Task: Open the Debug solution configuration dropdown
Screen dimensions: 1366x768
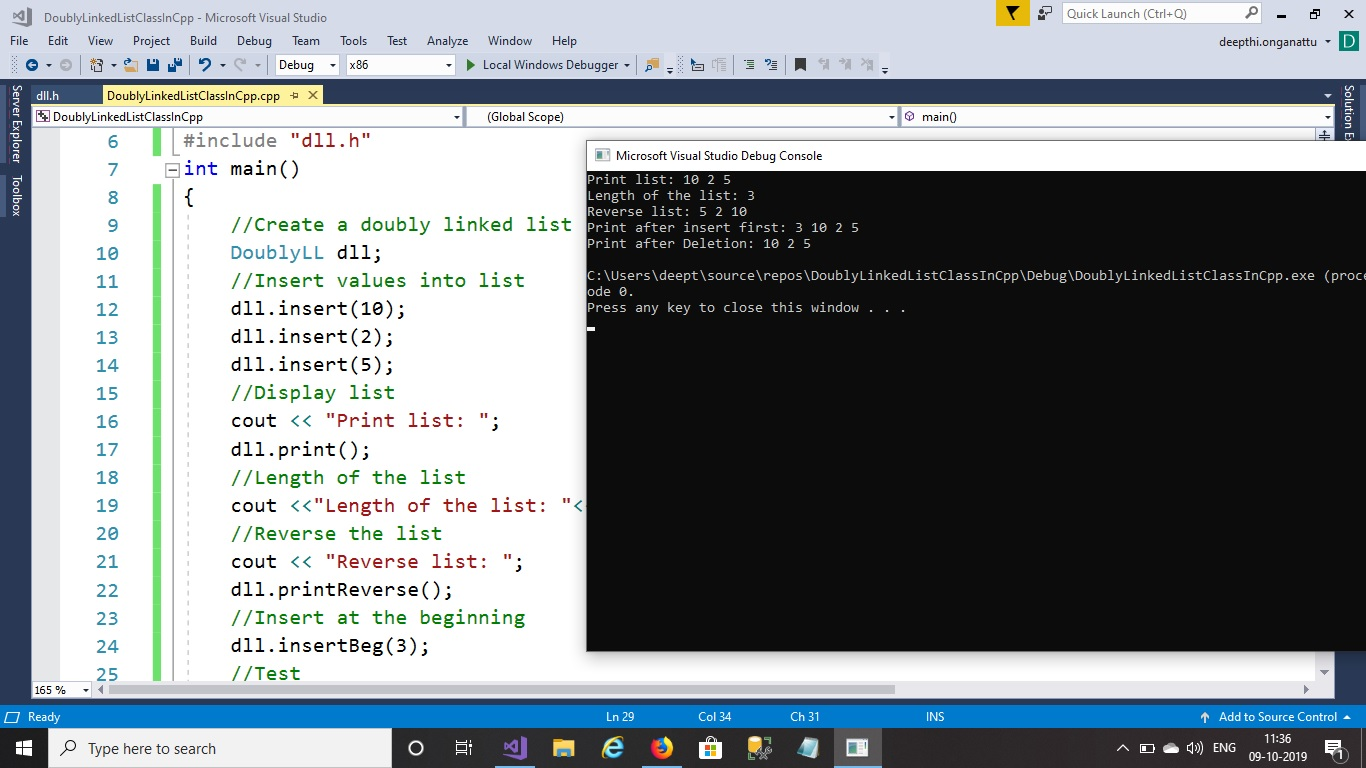Action: point(308,65)
